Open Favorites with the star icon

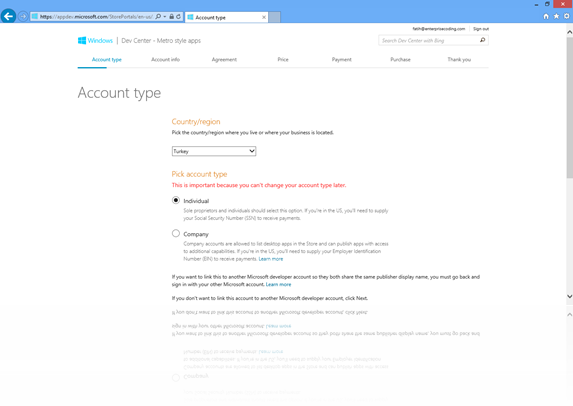[x=556, y=16]
